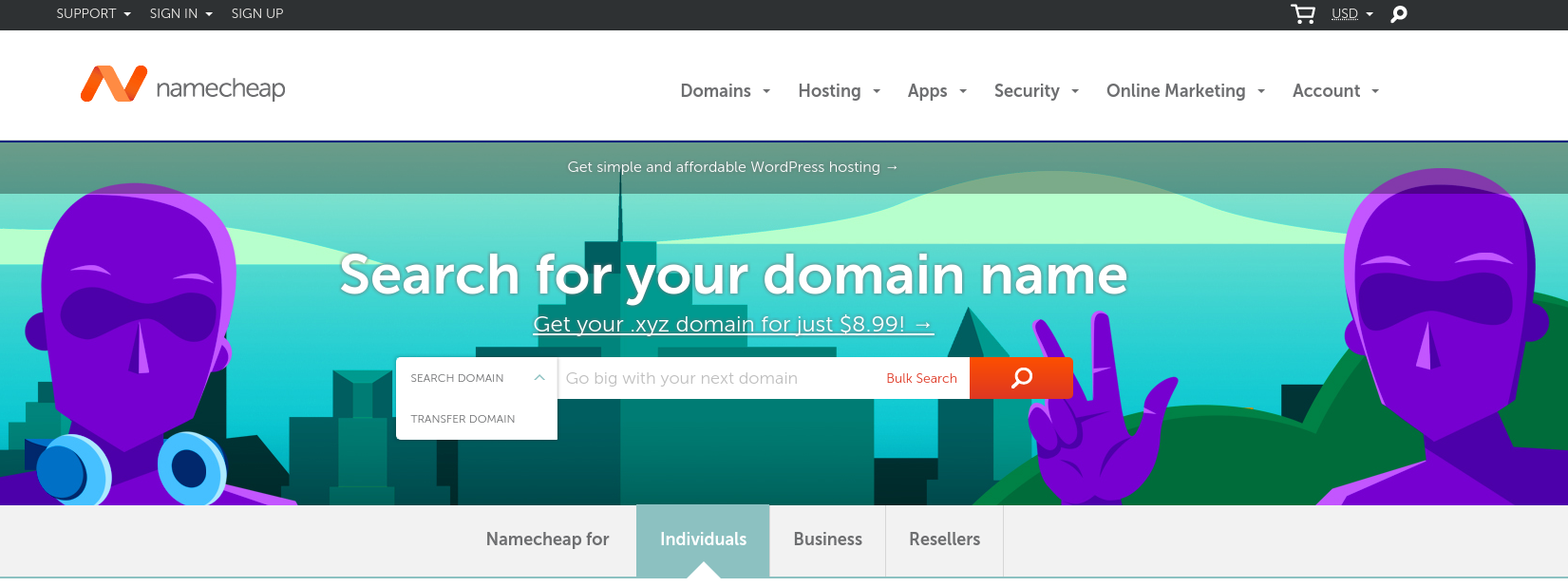Click the 'Namecheap for' label
1568x587 pixels.
547,540
